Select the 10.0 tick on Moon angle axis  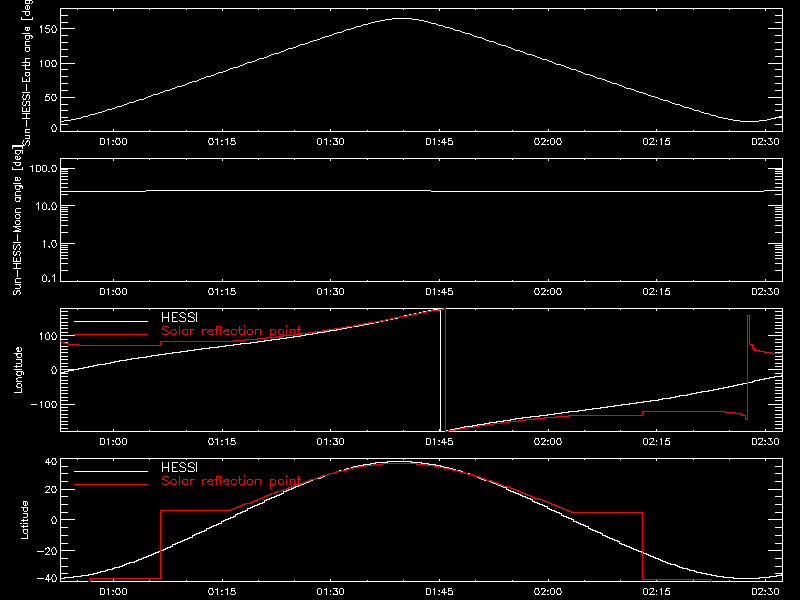(x=46, y=207)
